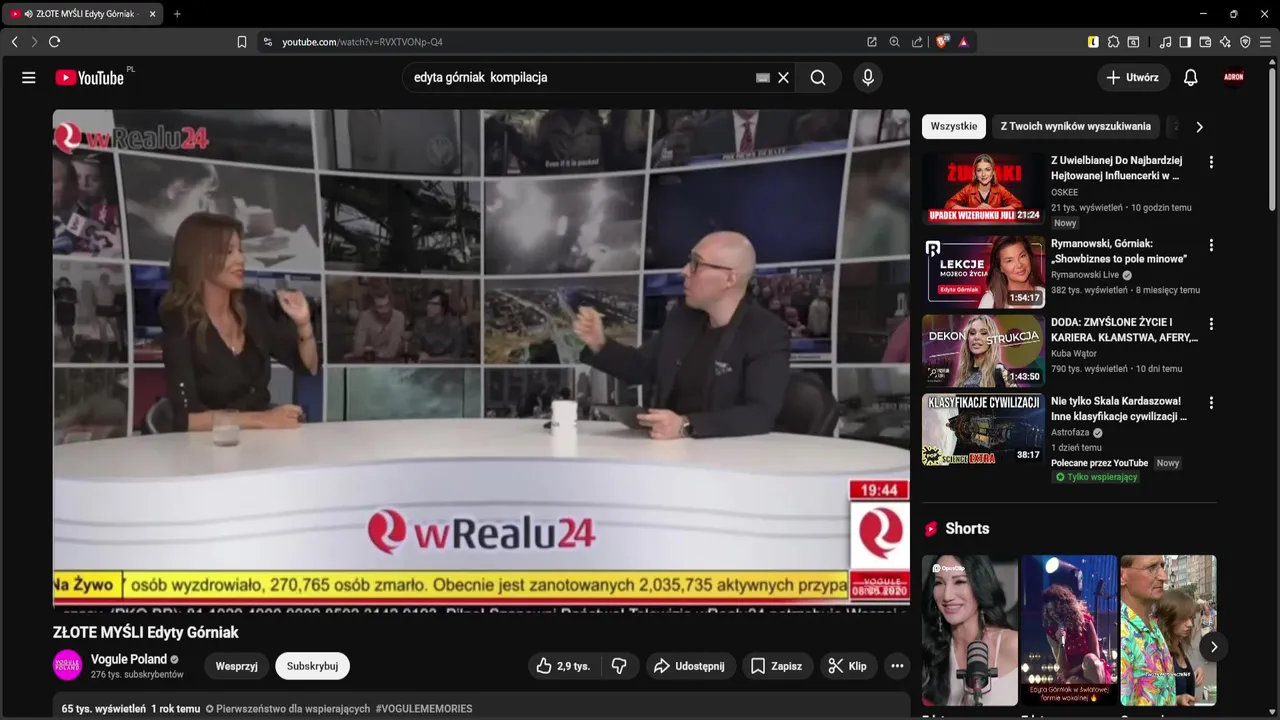The width and height of the screenshot is (1280, 720).
Task: Open options for the Rymanowski video
Action: [x=1211, y=245]
